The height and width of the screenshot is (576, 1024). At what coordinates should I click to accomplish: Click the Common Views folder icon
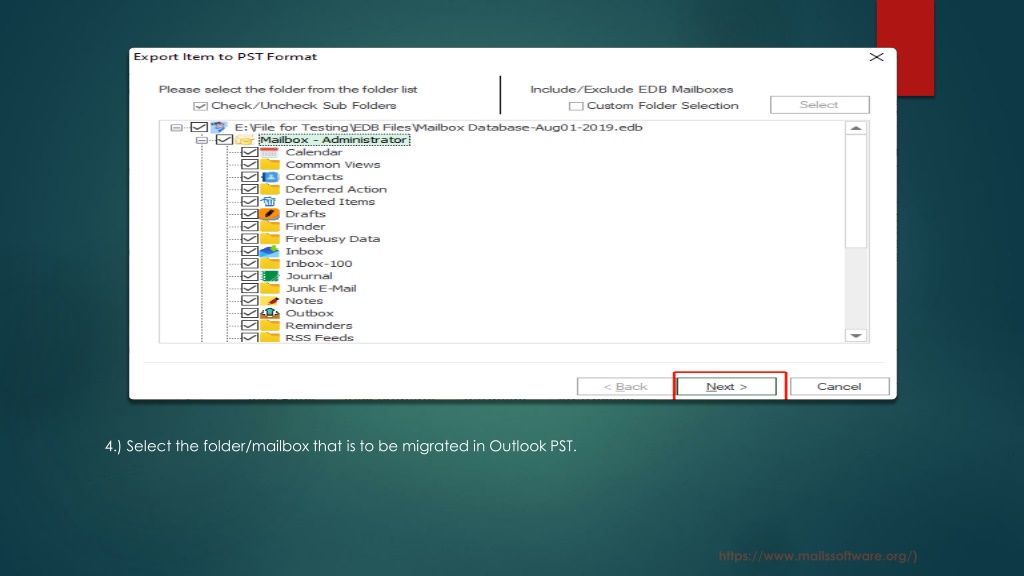pyautogui.click(x=269, y=165)
